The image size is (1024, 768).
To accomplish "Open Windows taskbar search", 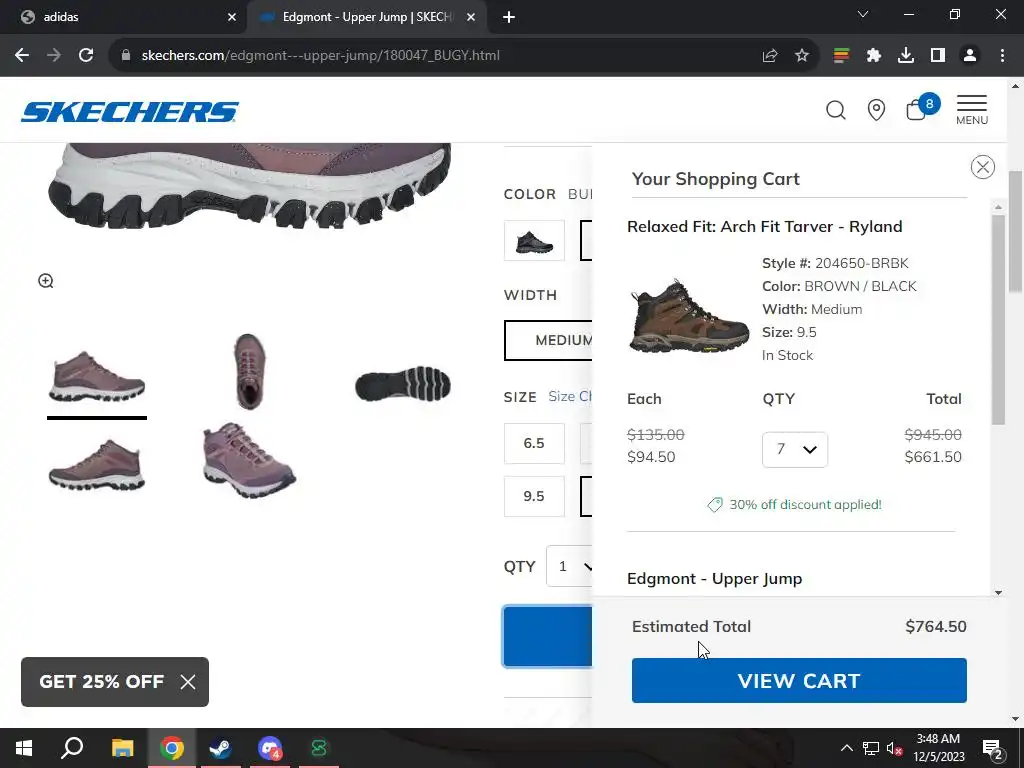I will pos(72,748).
